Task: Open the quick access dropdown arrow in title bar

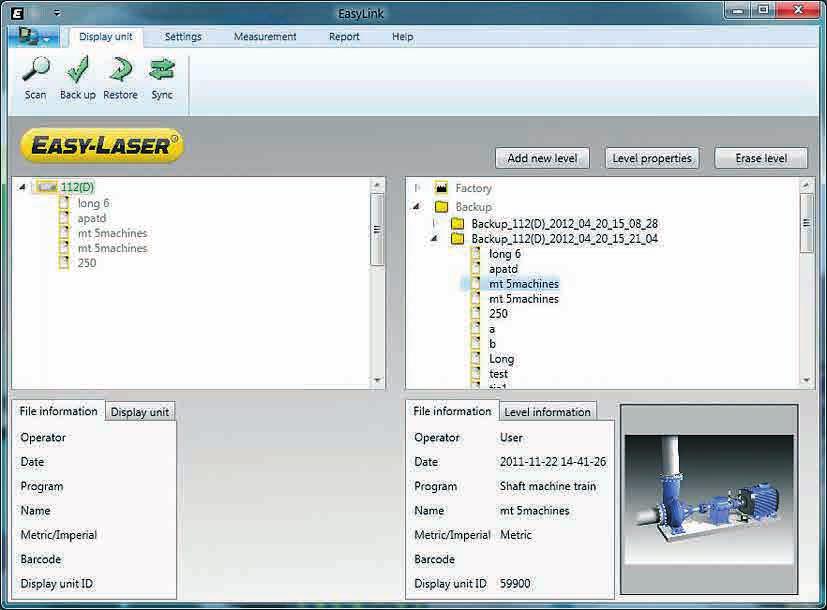Action: [x=56, y=13]
